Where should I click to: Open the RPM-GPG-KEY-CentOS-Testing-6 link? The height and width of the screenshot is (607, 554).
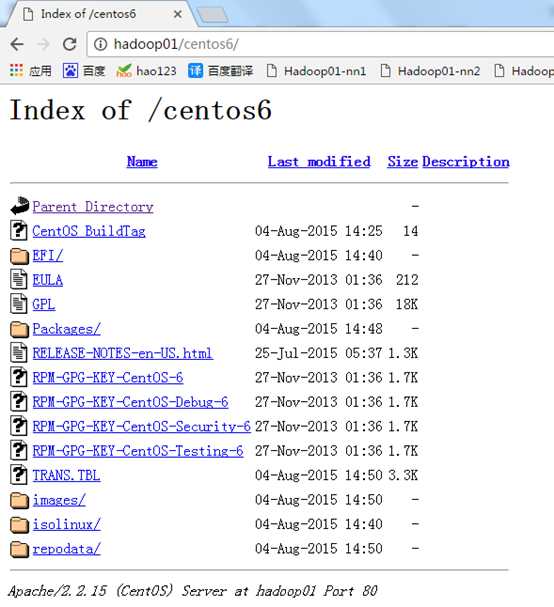coord(138,451)
